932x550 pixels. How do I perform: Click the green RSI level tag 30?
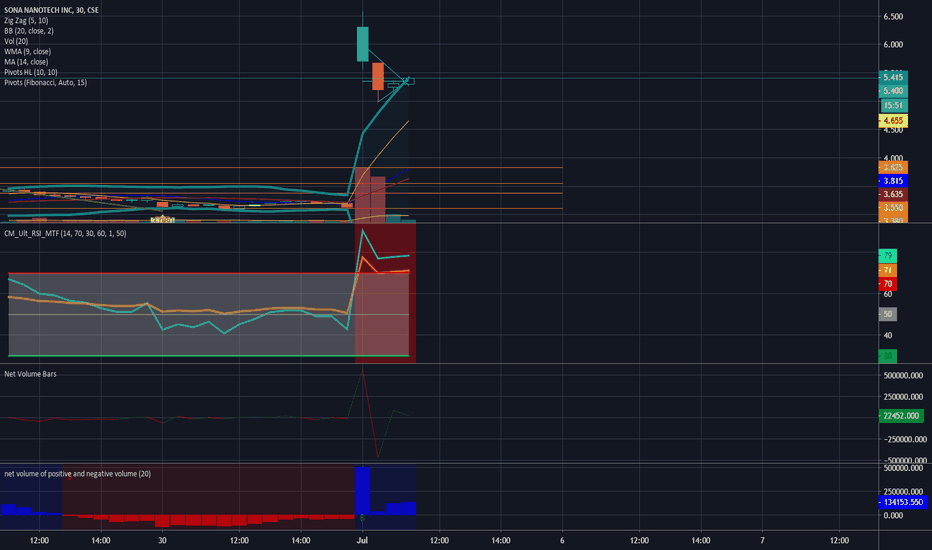tap(887, 356)
